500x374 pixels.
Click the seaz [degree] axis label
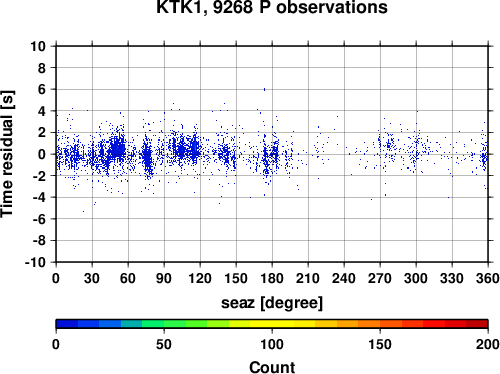272,303
